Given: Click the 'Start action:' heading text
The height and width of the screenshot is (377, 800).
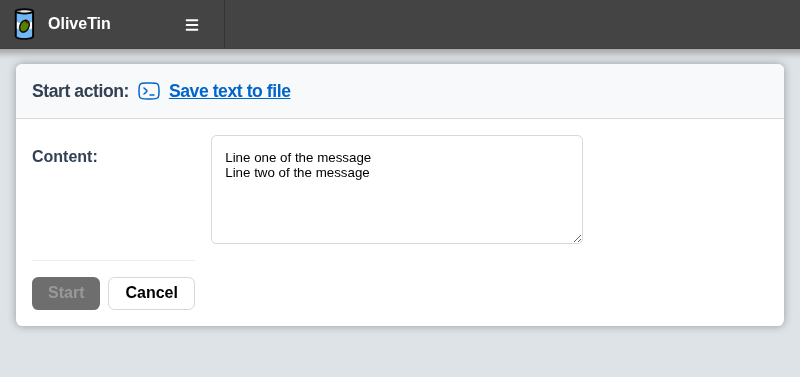Looking at the screenshot, I should coord(81,91).
